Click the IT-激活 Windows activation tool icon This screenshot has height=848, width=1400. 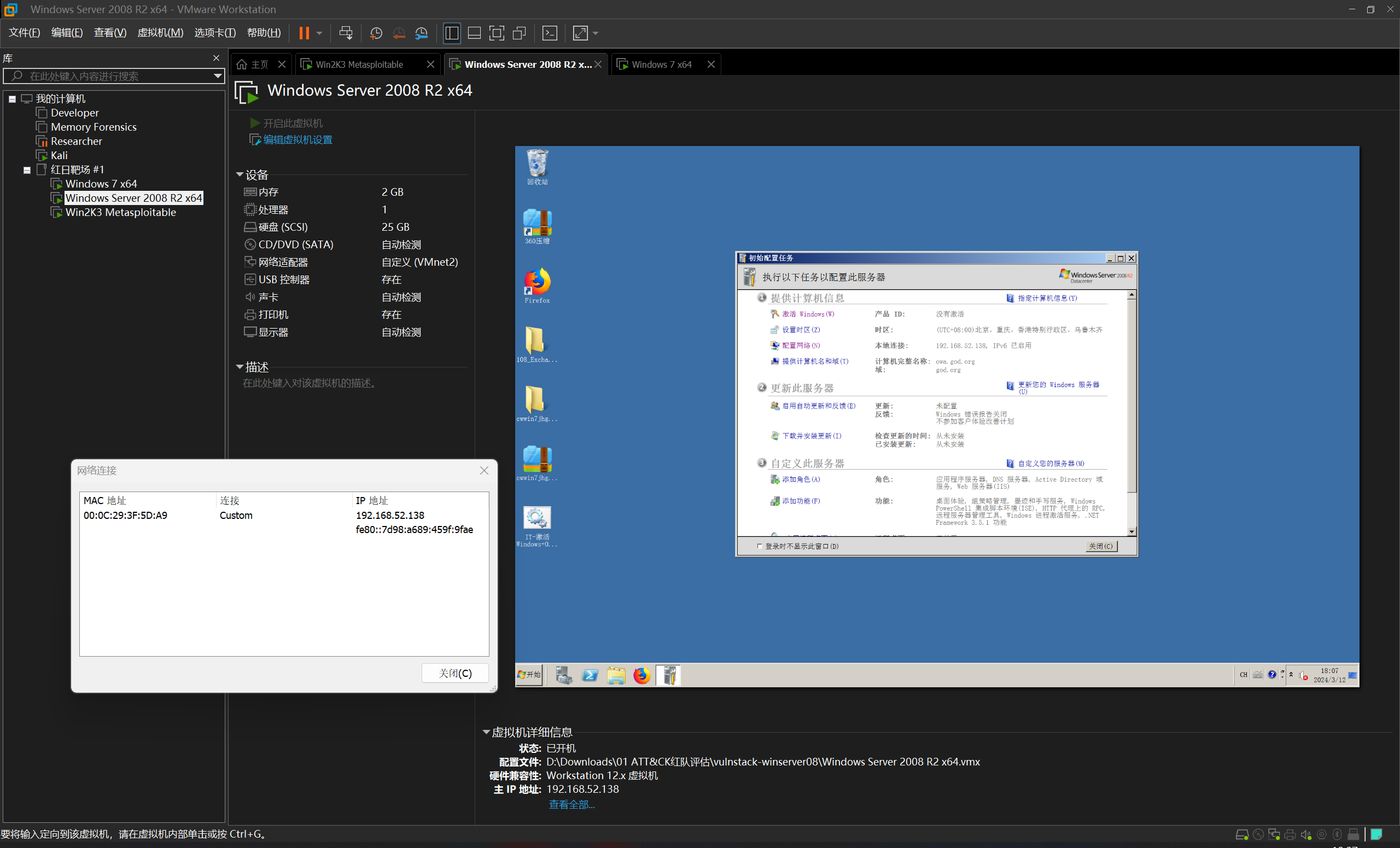click(x=537, y=527)
